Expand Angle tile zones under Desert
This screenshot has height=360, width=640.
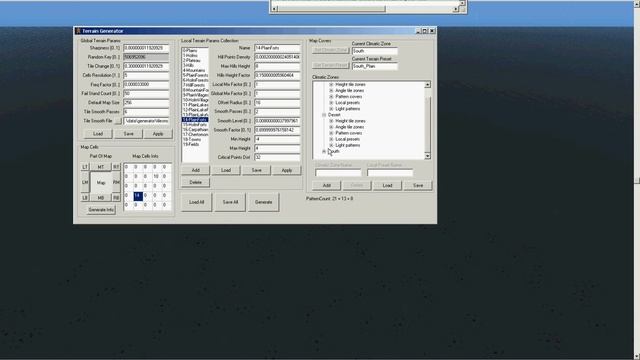[331, 127]
